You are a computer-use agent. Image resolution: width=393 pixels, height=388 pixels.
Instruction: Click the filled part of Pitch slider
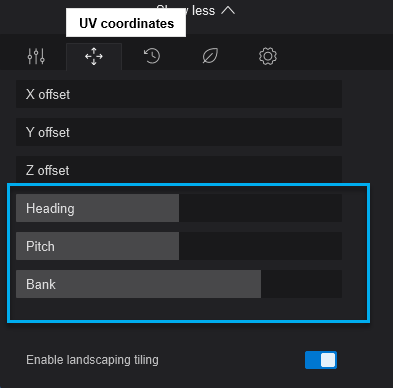(x=97, y=246)
